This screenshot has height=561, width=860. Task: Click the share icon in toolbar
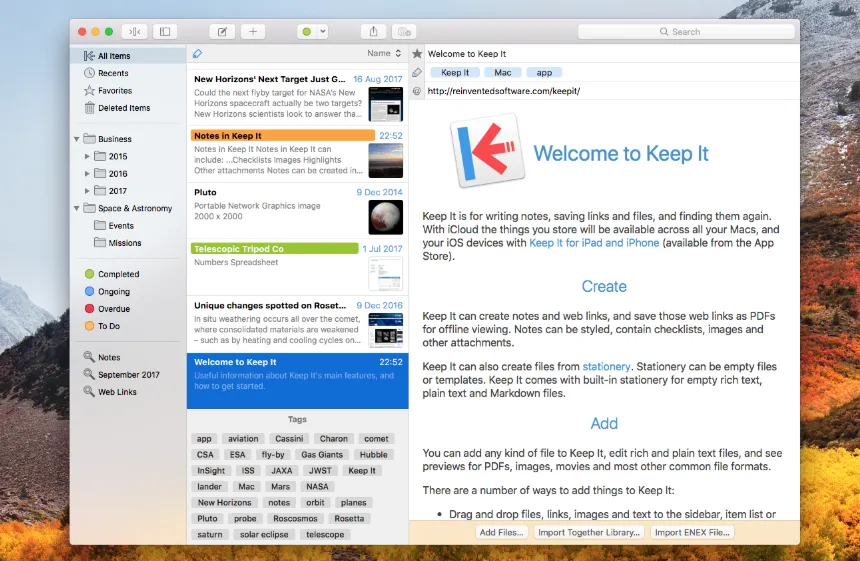[374, 32]
